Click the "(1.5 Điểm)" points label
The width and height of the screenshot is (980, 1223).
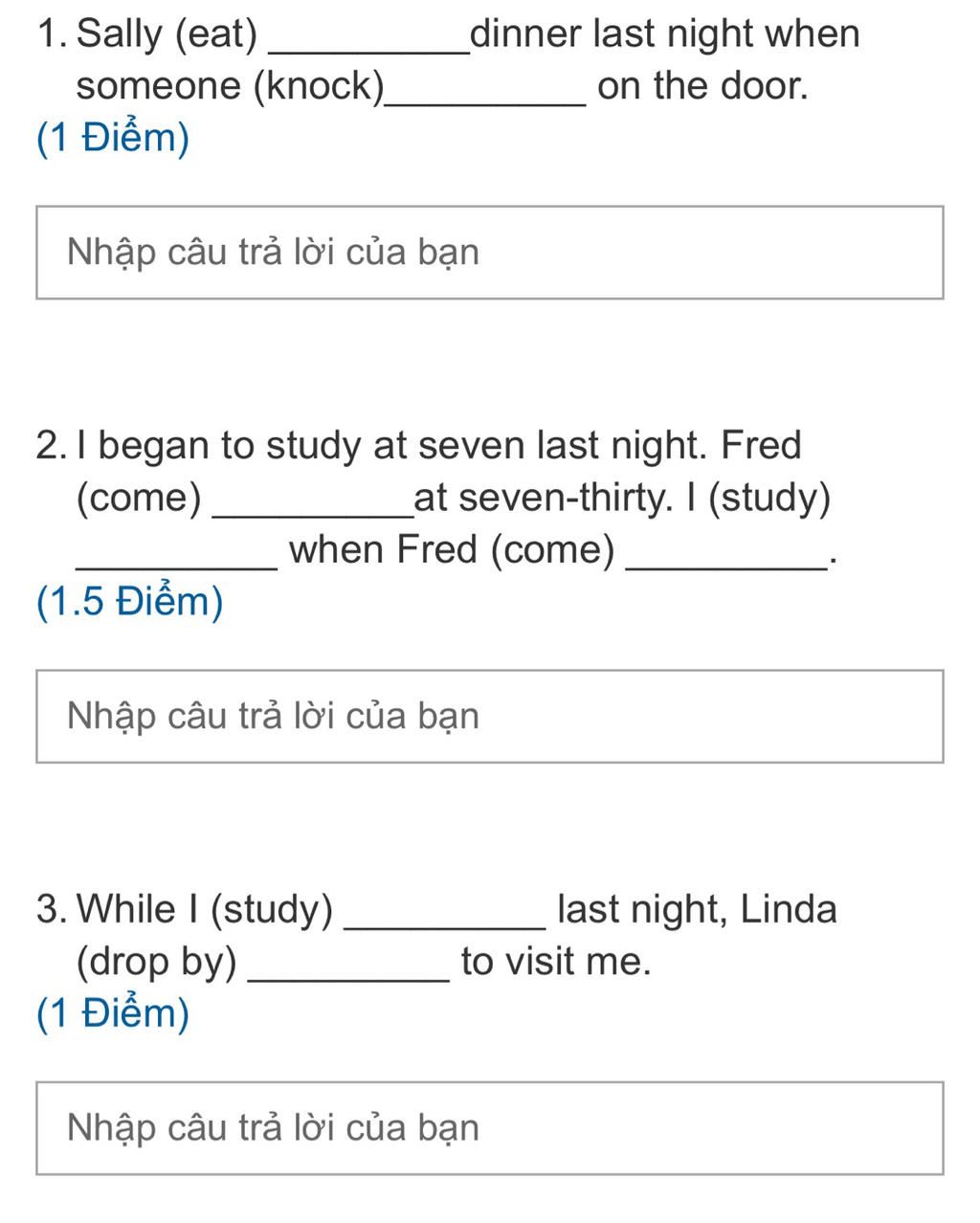click(129, 602)
